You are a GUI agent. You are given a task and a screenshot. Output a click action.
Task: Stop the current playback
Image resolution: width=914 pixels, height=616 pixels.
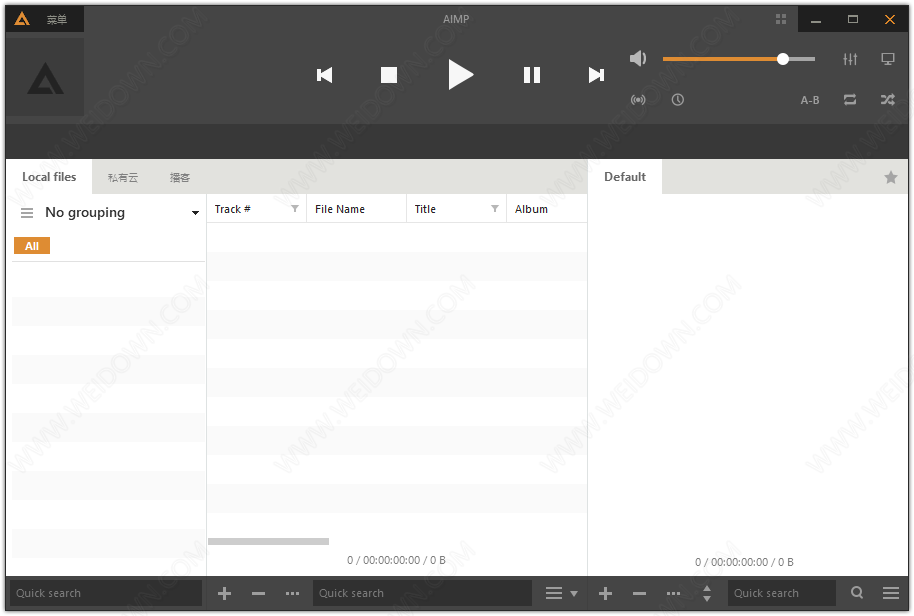389,75
